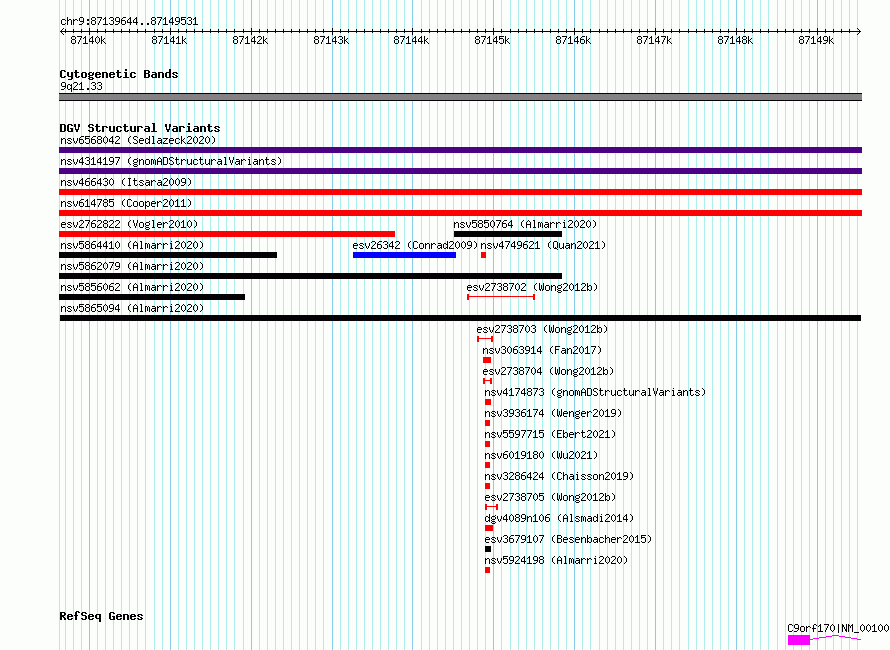Open dgv4089n106 (Alsmadi2014) label
The width and height of the screenshot is (890, 650).
coord(559,518)
